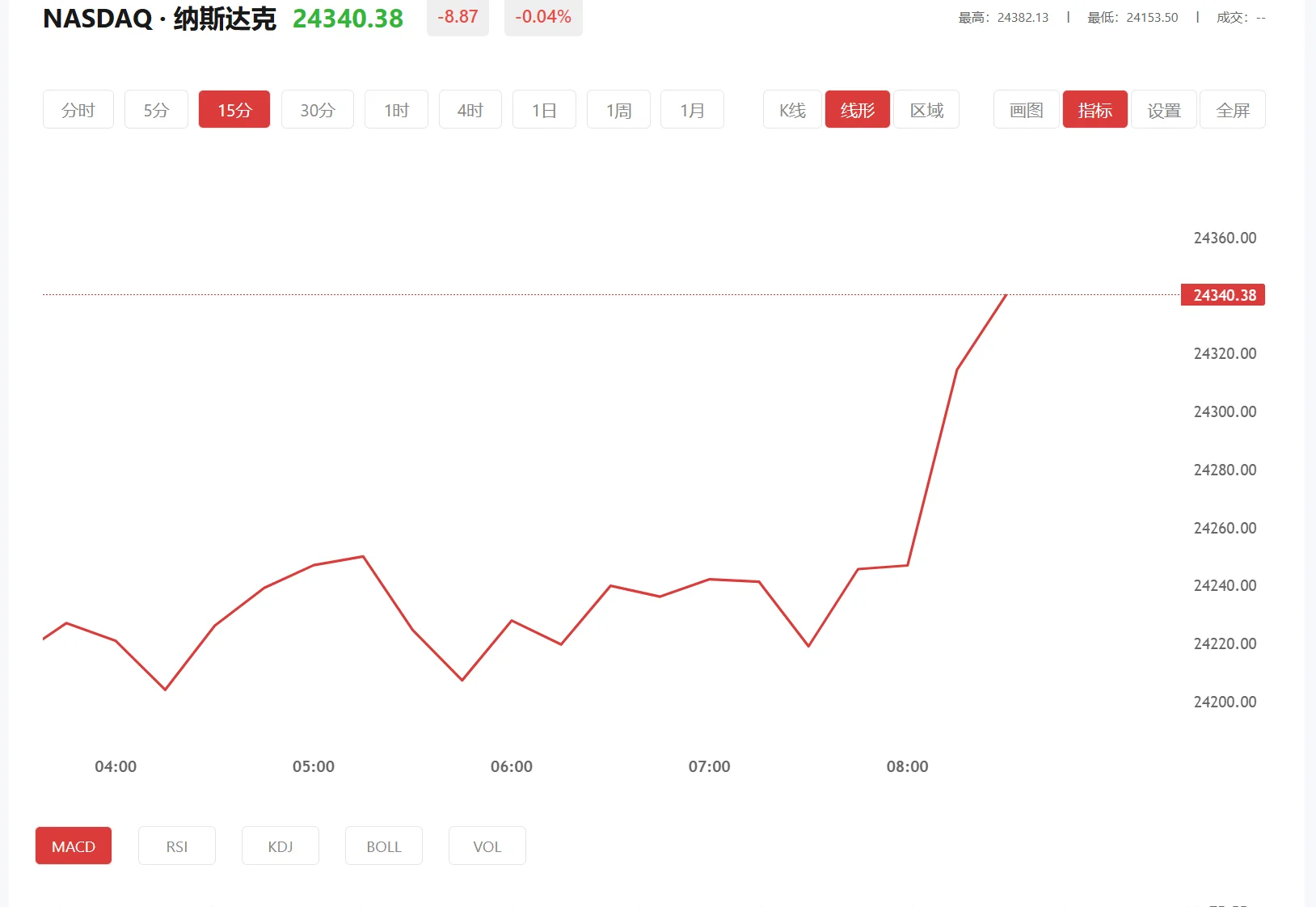
Task: Enter 全屏 fullscreen mode
Action: 1232,109
